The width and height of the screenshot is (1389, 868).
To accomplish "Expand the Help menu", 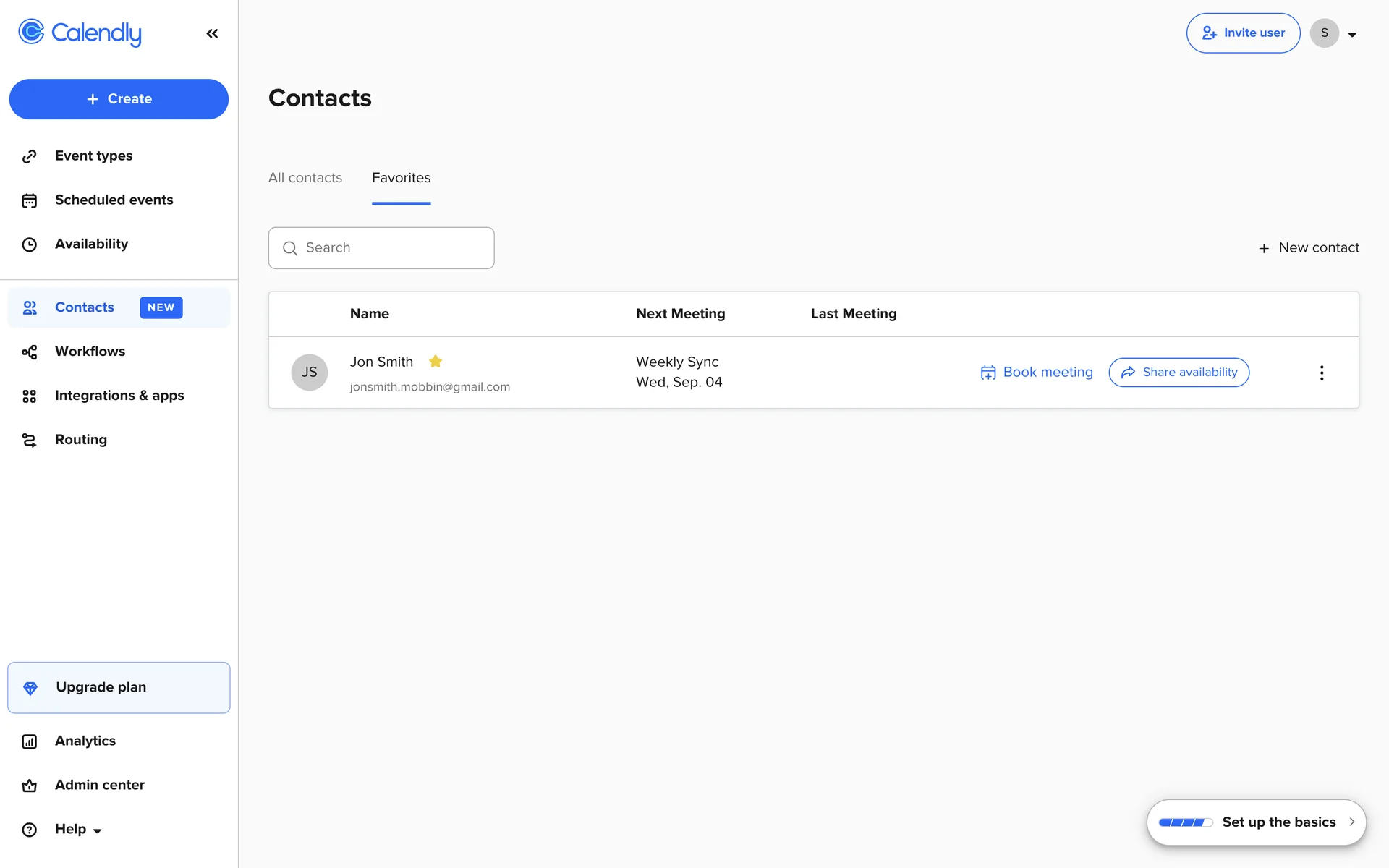I will [78, 829].
